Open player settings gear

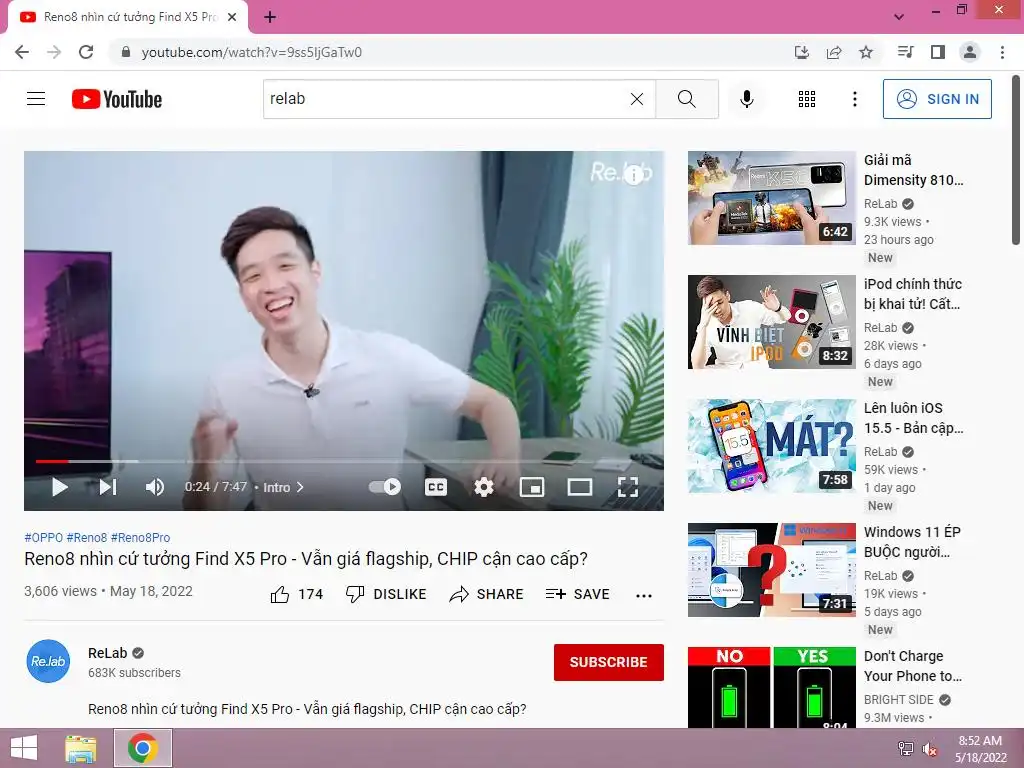[484, 487]
